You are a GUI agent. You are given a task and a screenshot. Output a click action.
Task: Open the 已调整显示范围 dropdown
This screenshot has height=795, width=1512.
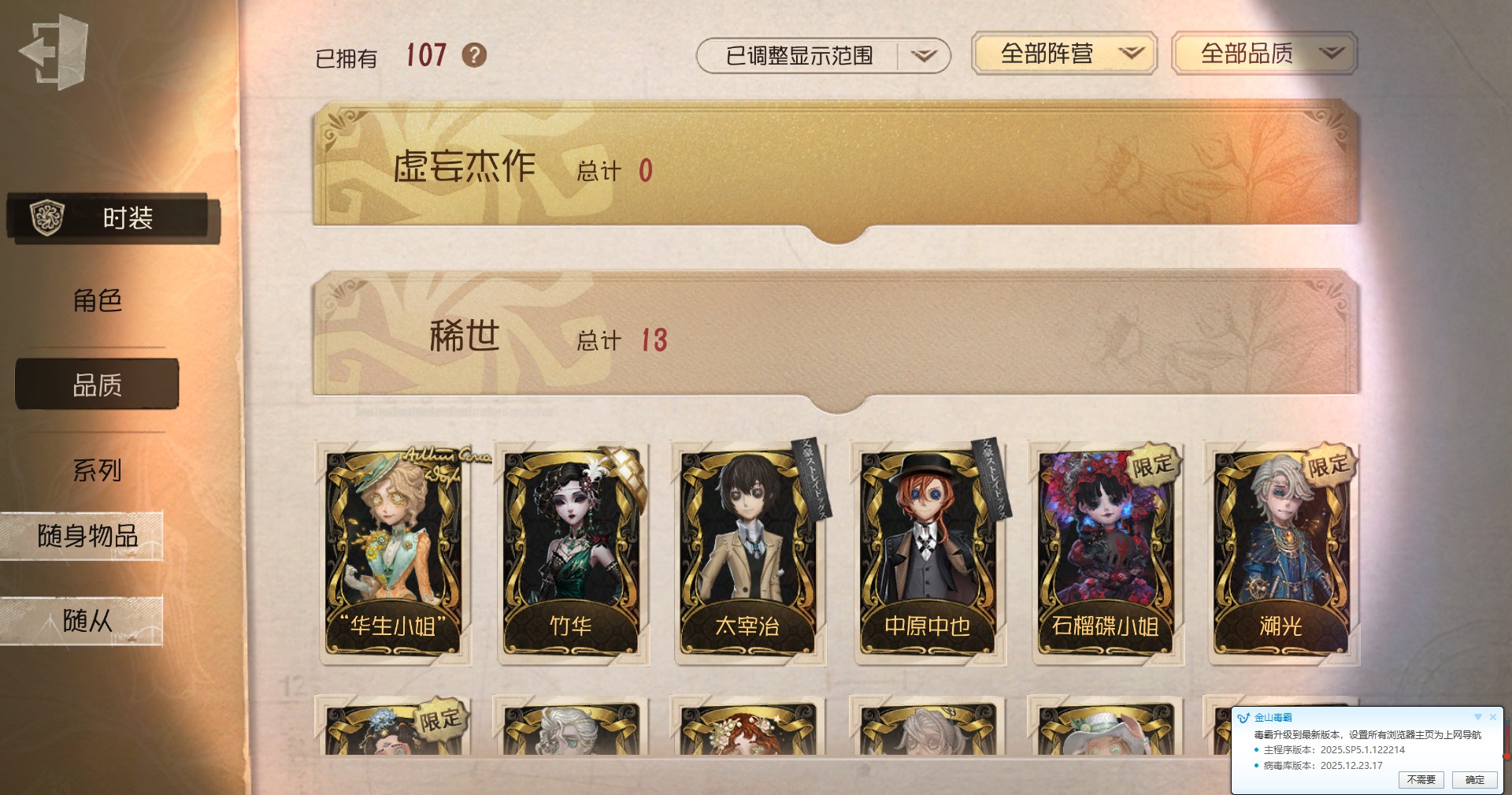point(823,56)
